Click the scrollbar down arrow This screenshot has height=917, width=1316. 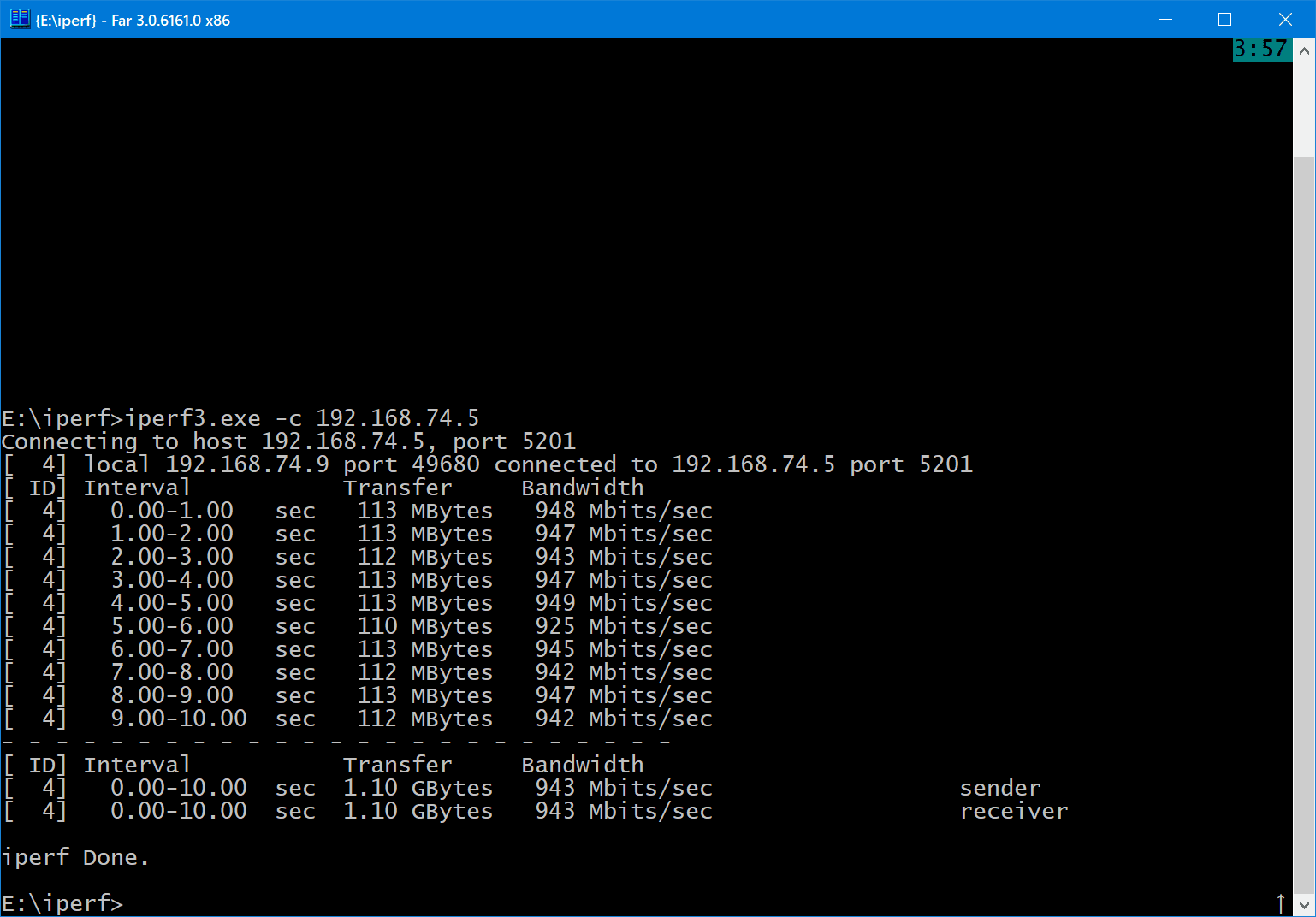[x=1304, y=904]
